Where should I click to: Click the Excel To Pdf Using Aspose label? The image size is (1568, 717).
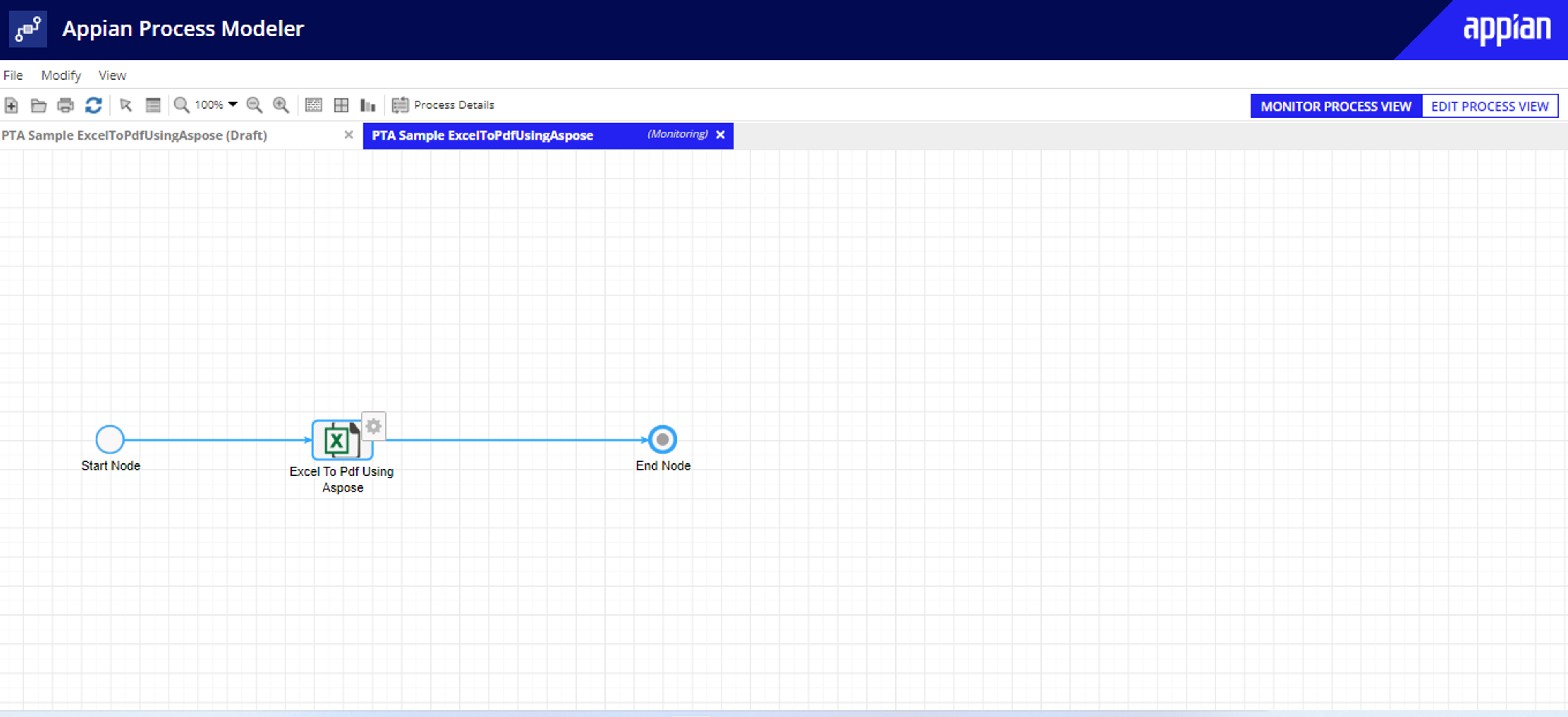tap(341, 479)
